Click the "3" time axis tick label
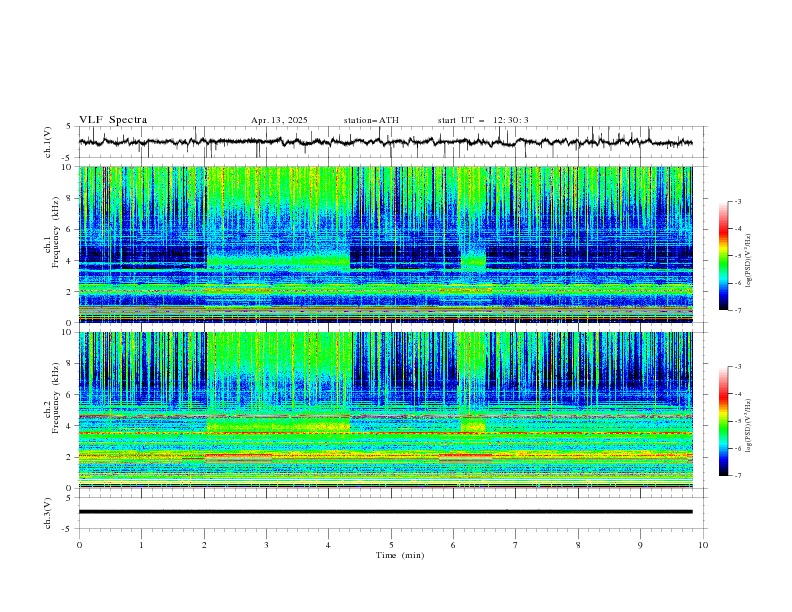The width and height of the screenshot is (792, 612). pos(266,545)
